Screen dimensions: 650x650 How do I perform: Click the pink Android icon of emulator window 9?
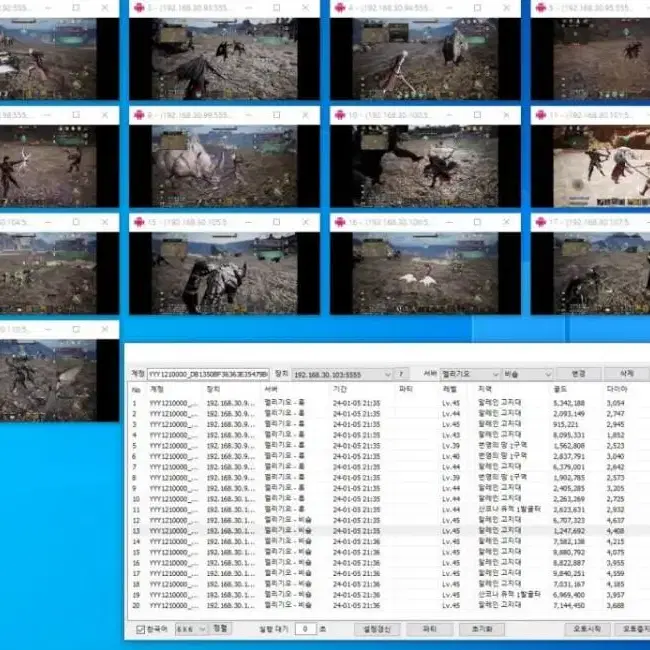(139, 115)
